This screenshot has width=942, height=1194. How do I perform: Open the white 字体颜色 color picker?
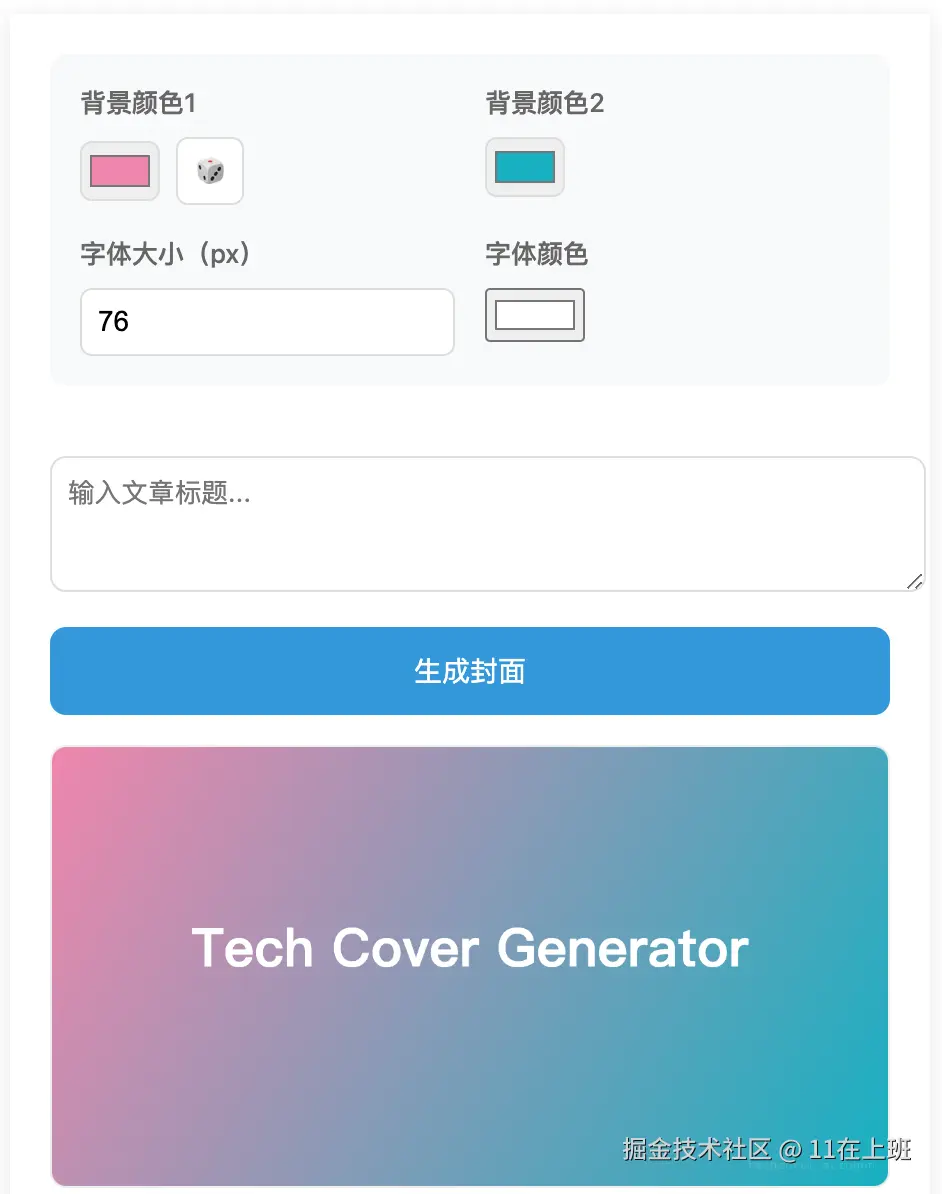[x=535, y=315]
